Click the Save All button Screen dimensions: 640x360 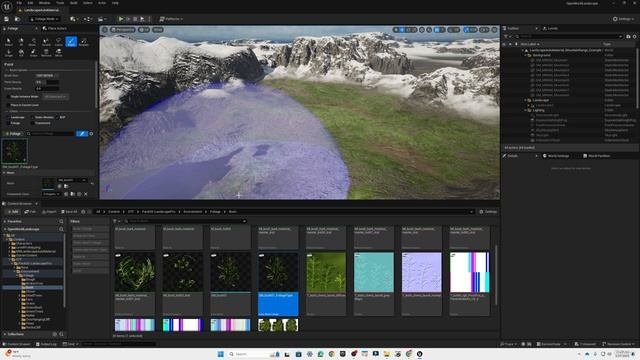pos(69,212)
